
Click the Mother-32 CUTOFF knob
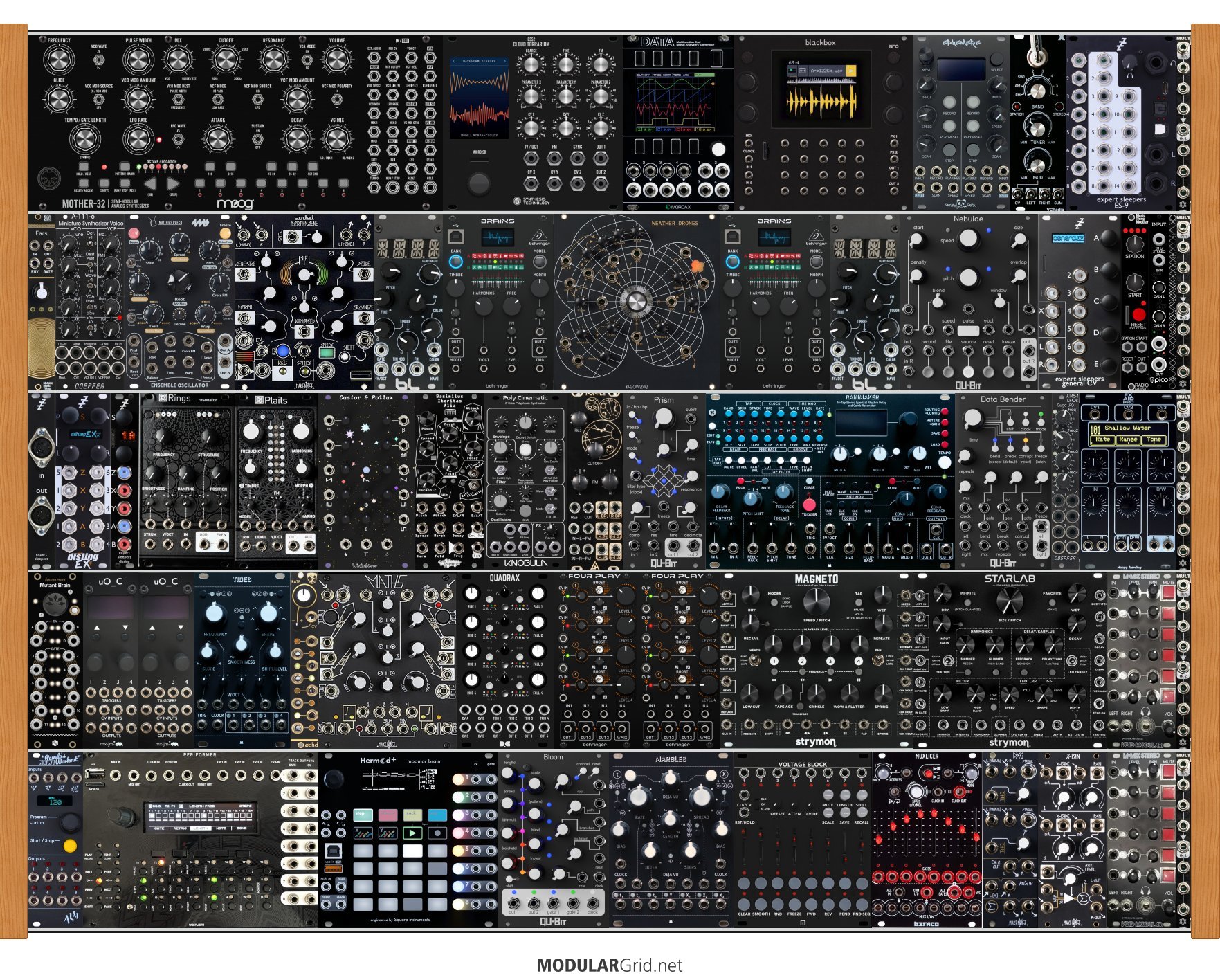pyautogui.click(x=226, y=60)
